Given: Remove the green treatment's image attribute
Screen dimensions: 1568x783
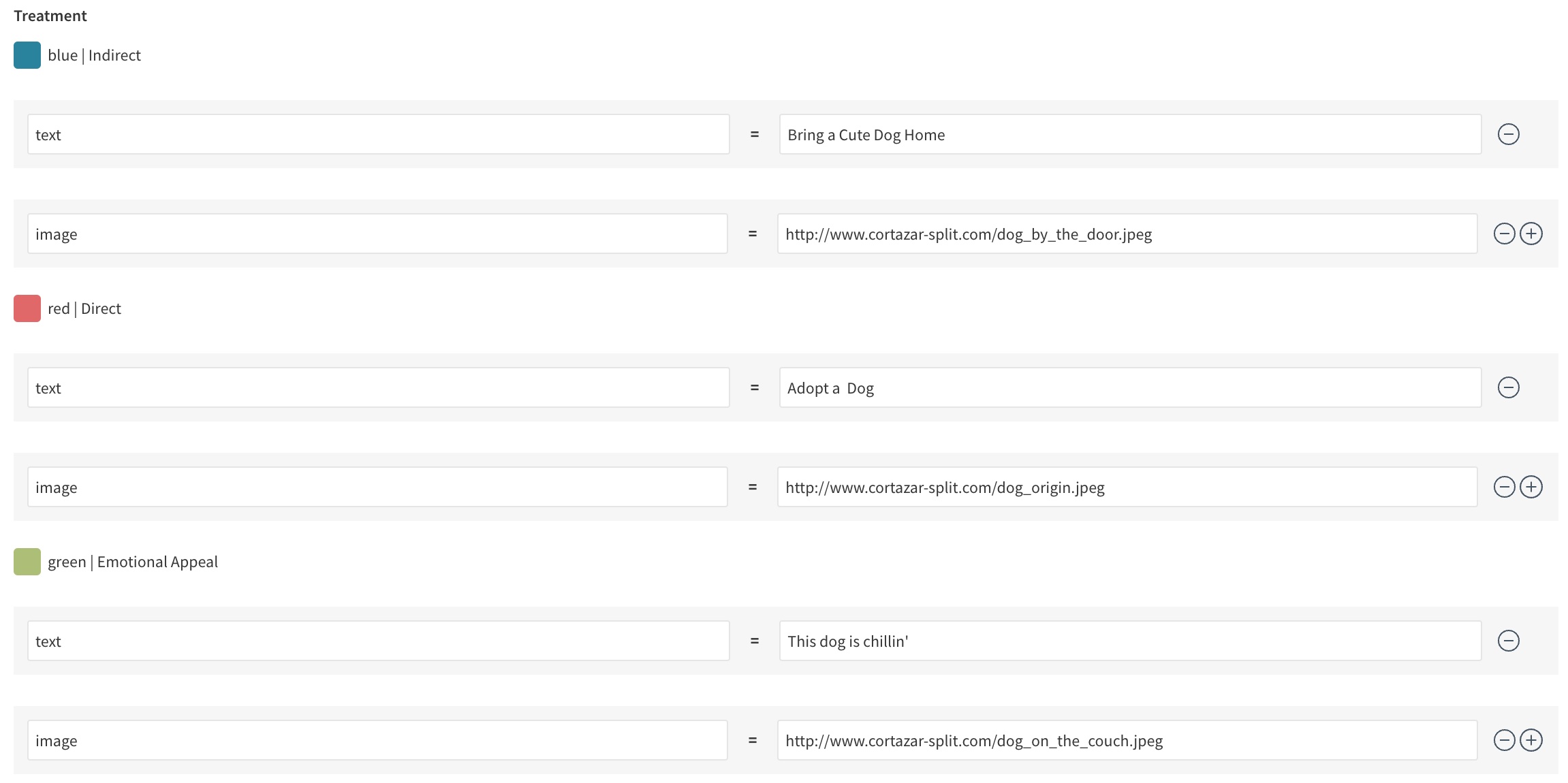Looking at the screenshot, I should coord(1504,740).
